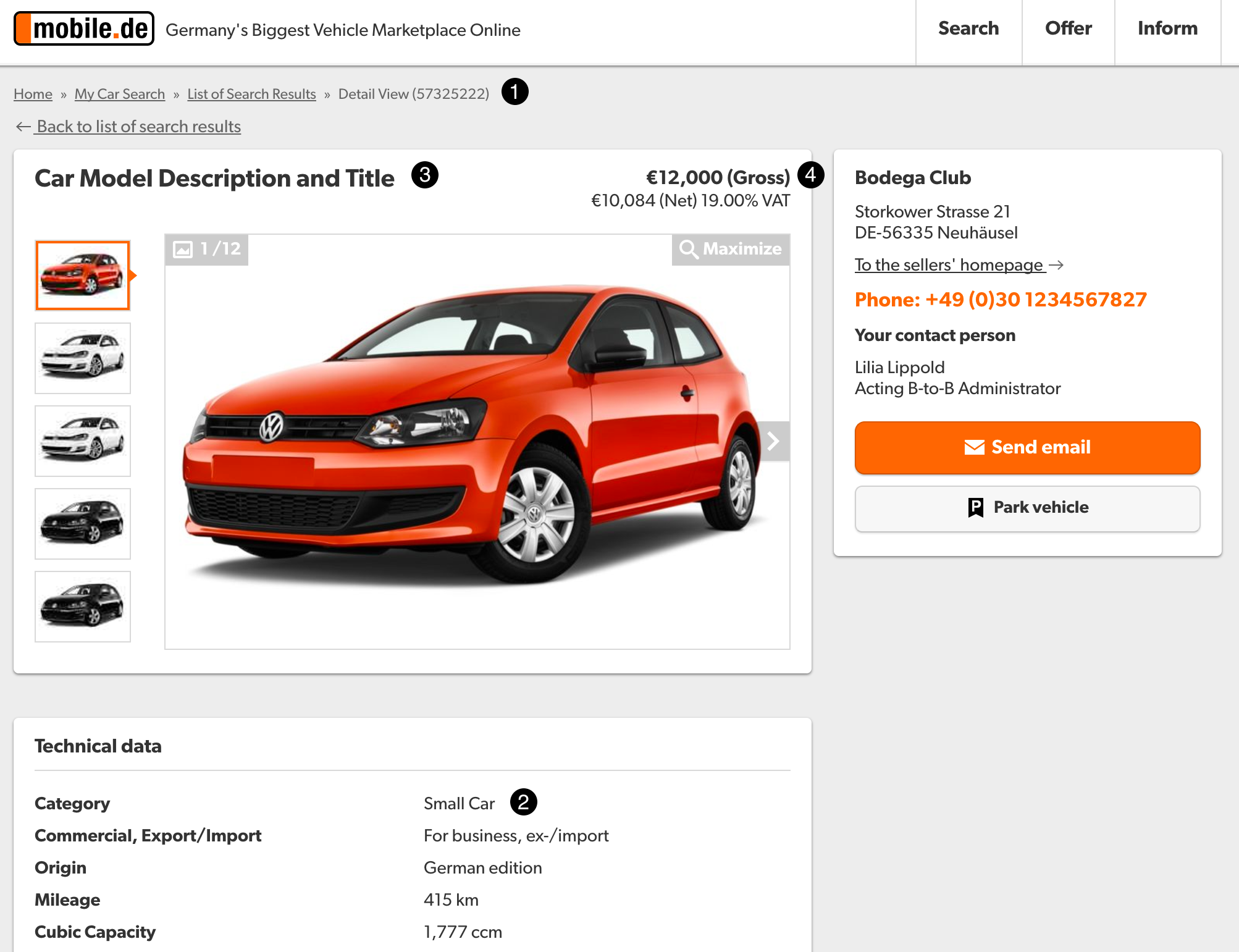Click the image counter icon 1/12
Screen dimensions: 1239x952
(183, 249)
